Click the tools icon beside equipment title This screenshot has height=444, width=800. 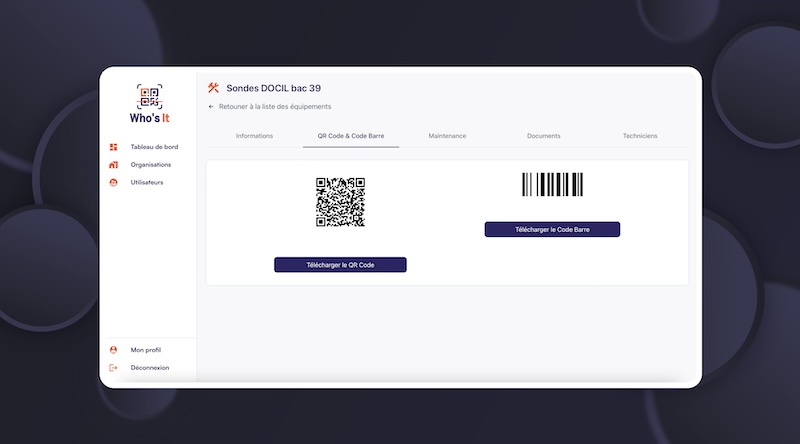click(x=213, y=88)
